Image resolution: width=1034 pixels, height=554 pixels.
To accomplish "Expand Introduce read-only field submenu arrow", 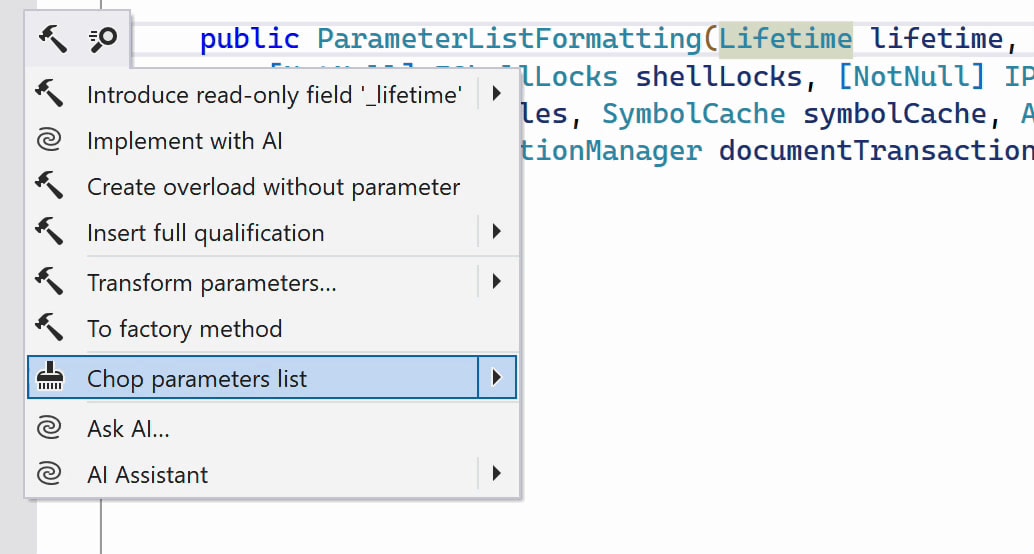I will (497, 95).
